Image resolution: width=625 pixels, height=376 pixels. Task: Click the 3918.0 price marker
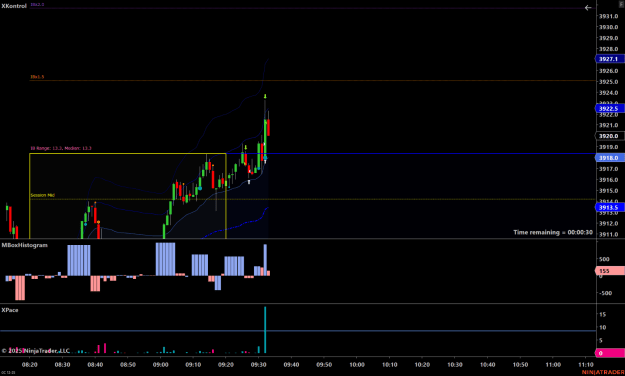tap(610, 158)
